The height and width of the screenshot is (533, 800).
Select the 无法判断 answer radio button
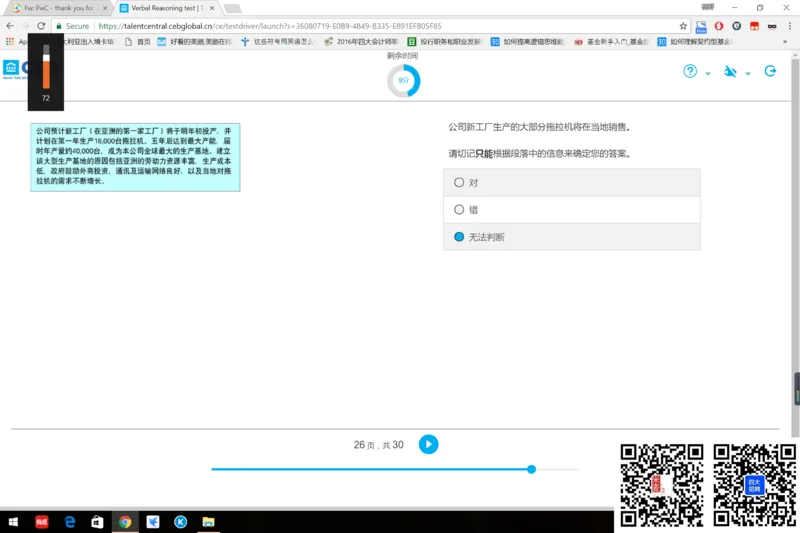[459, 237]
